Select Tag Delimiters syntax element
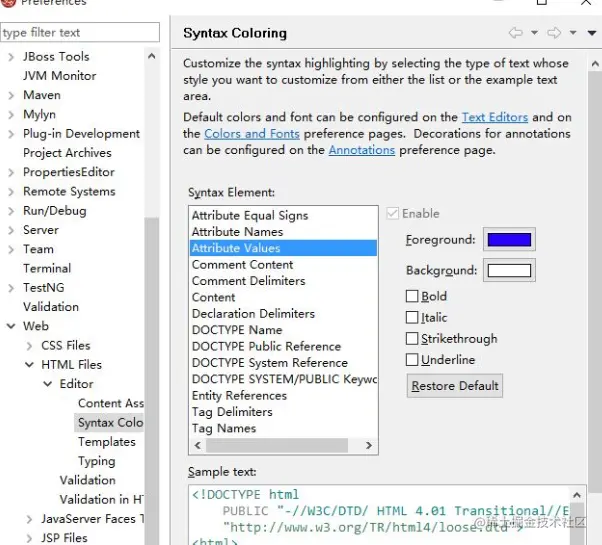This screenshot has width=602, height=545. pyautogui.click(x=283, y=412)
